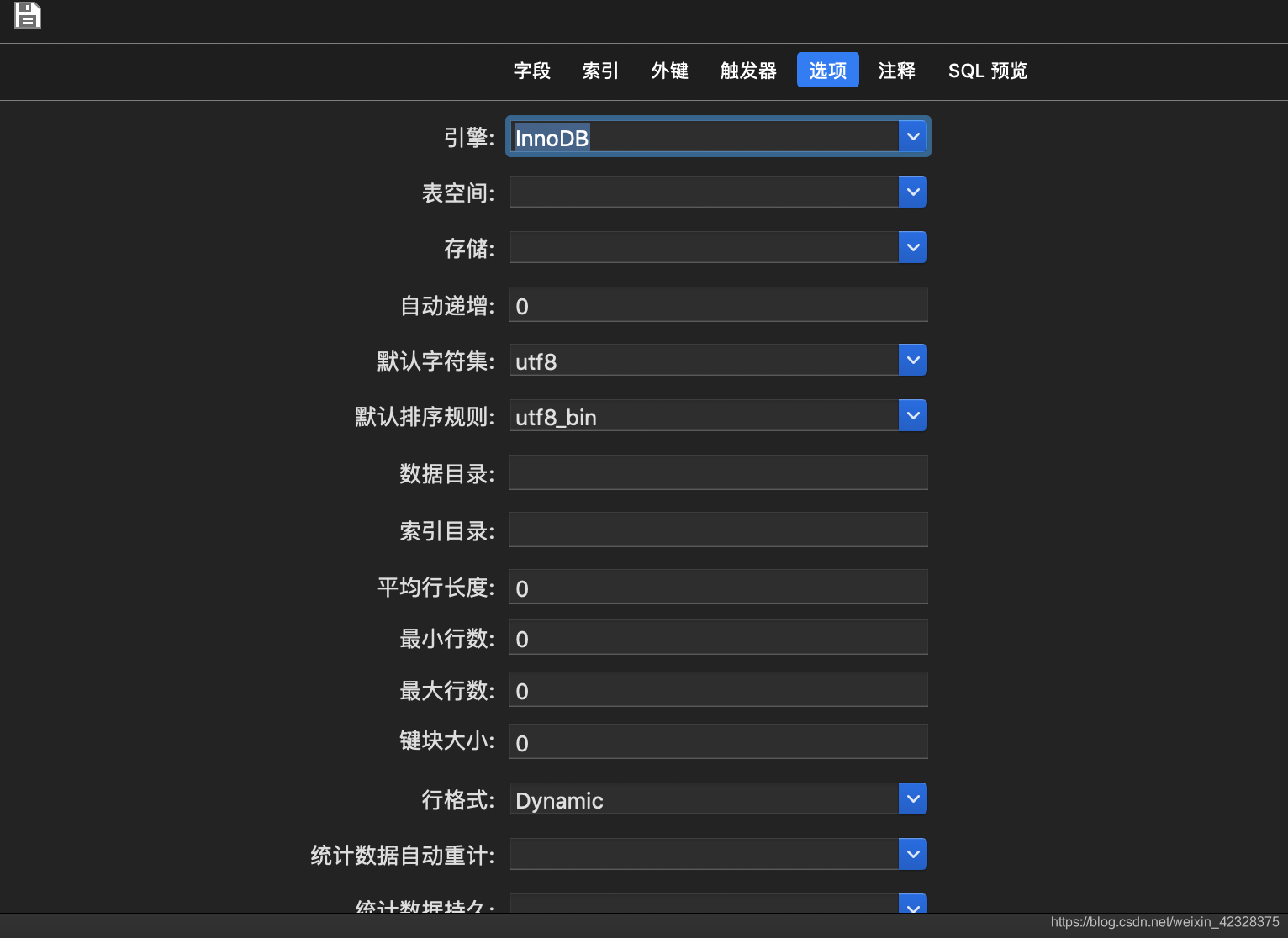Click the 数据目录 input field
The width and height of the screenshot is (1288, 938).
coord(718,472)
